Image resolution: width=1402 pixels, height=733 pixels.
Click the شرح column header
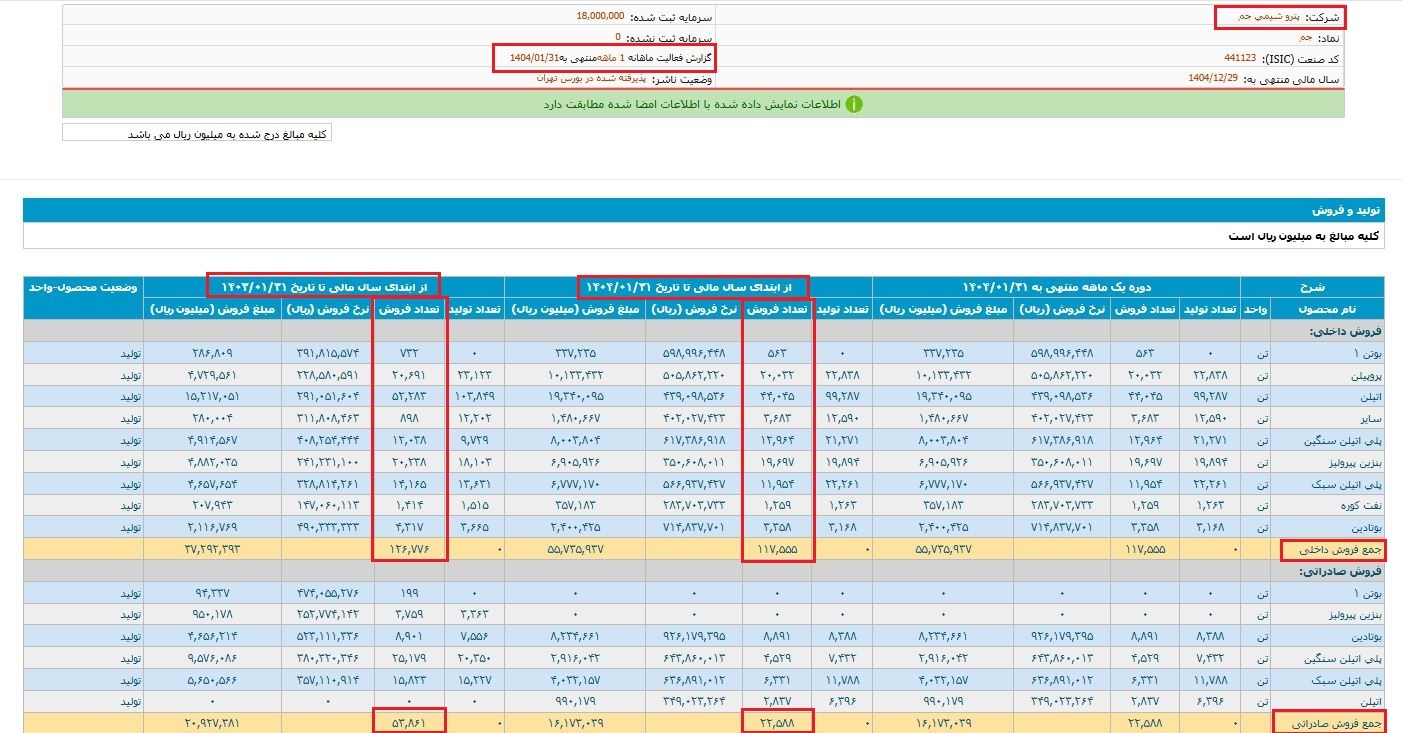point(1312,286)
